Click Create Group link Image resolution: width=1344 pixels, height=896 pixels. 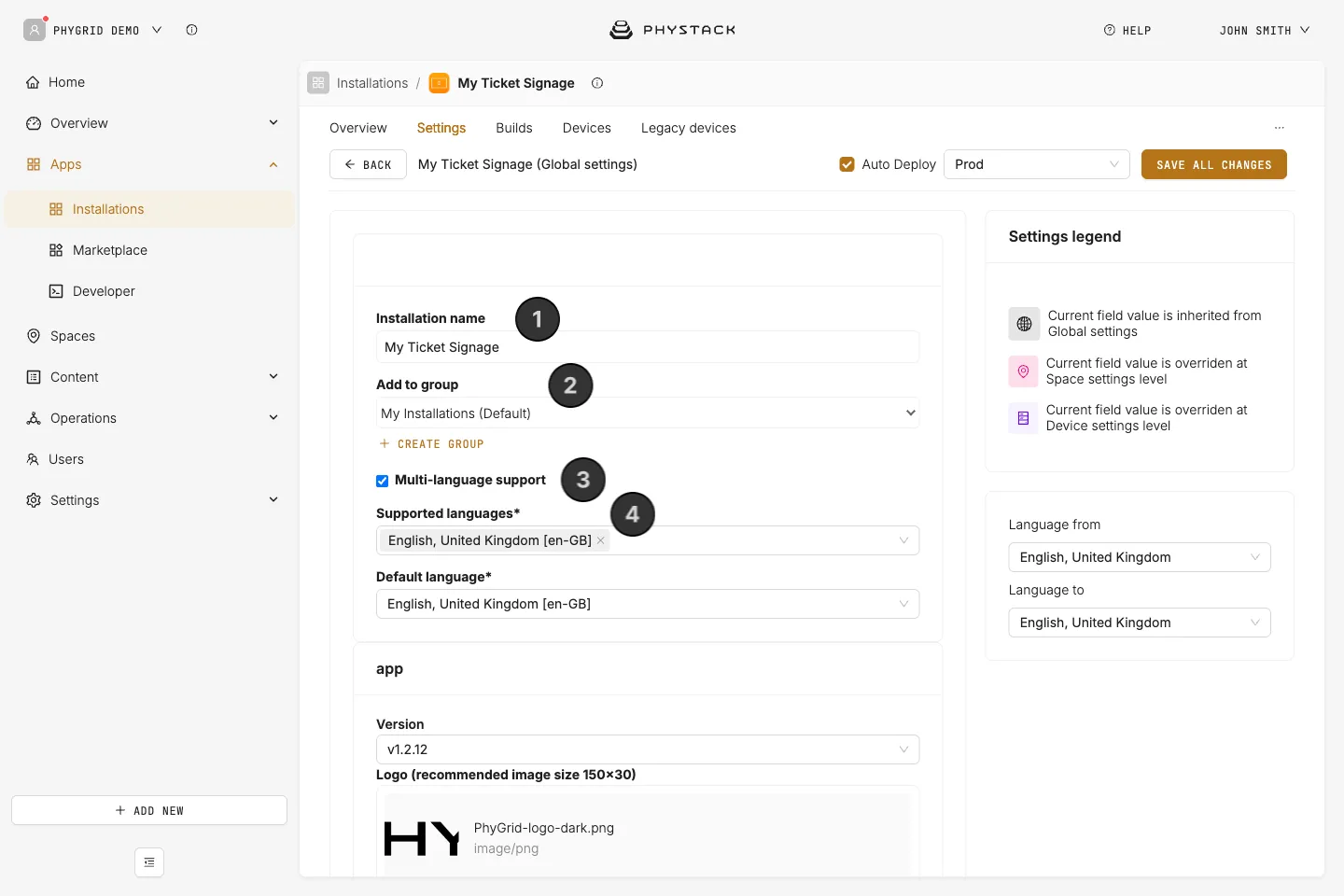[431, 444]
